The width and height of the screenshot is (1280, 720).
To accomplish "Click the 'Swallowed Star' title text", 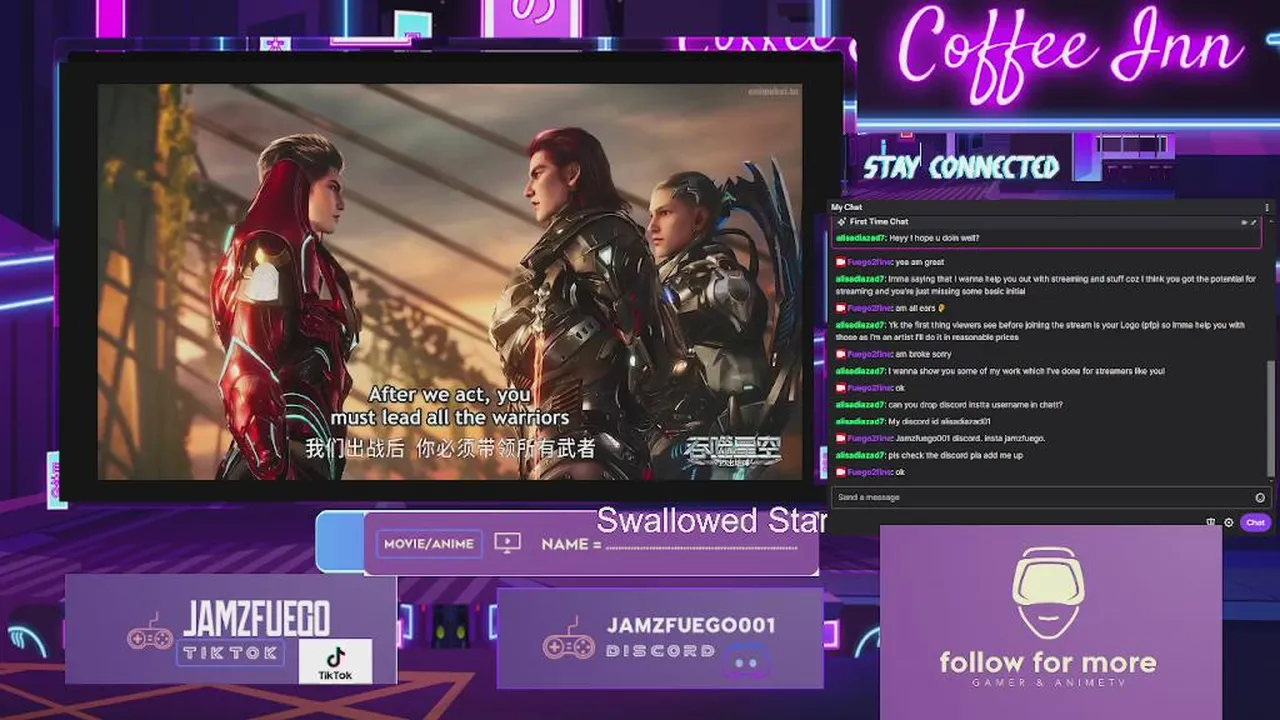I will (711, 520).
